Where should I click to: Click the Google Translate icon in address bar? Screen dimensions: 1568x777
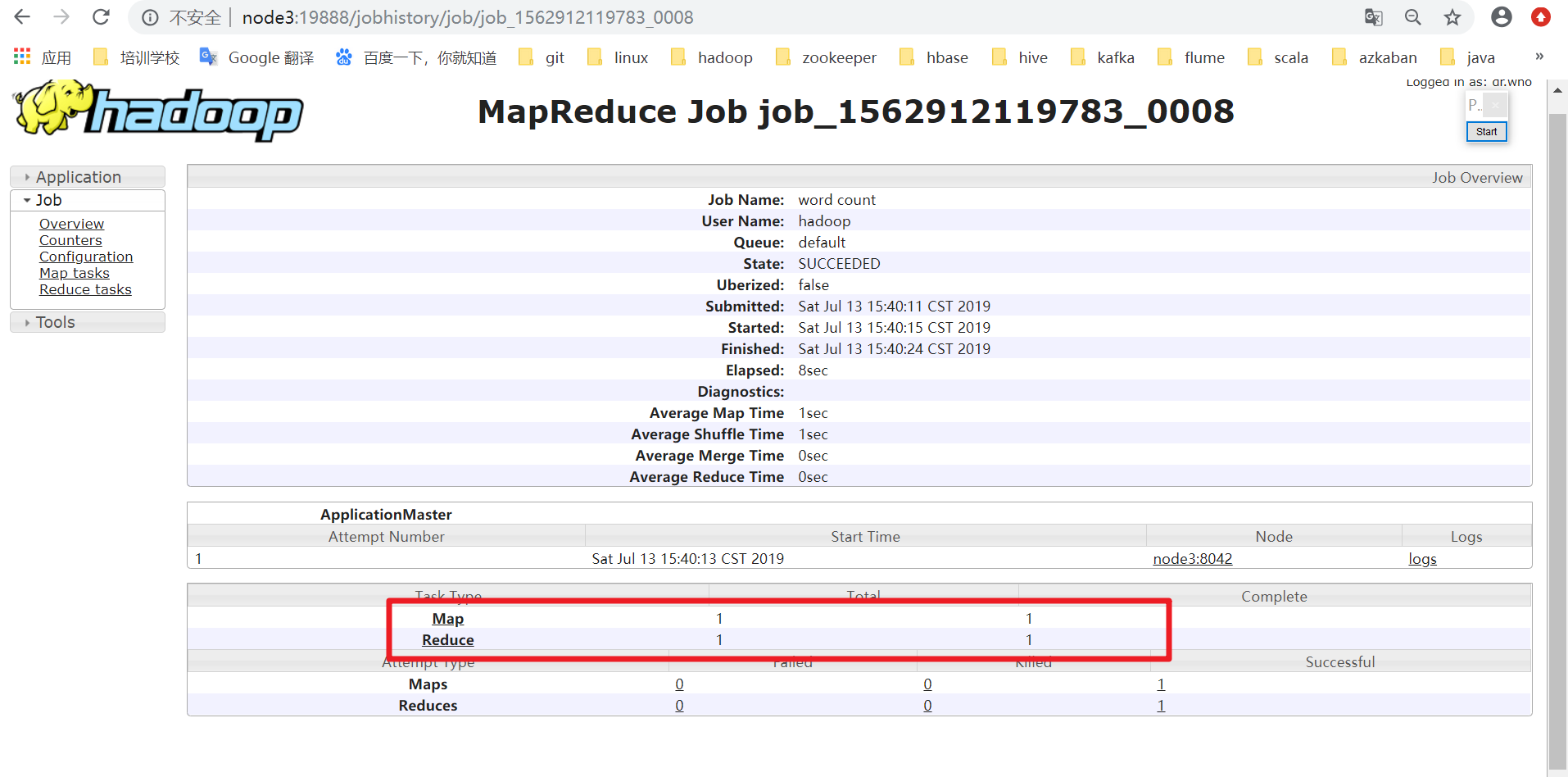(x=1373, y=17)
